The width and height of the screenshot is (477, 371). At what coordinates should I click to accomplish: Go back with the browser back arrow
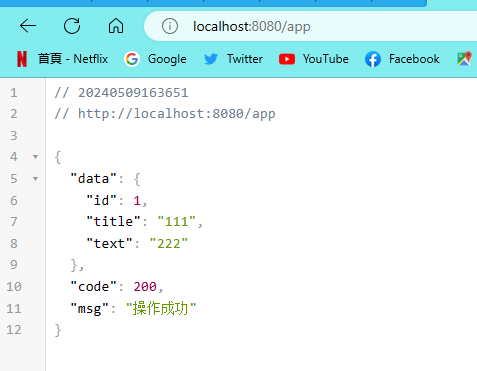click(28, 26)
